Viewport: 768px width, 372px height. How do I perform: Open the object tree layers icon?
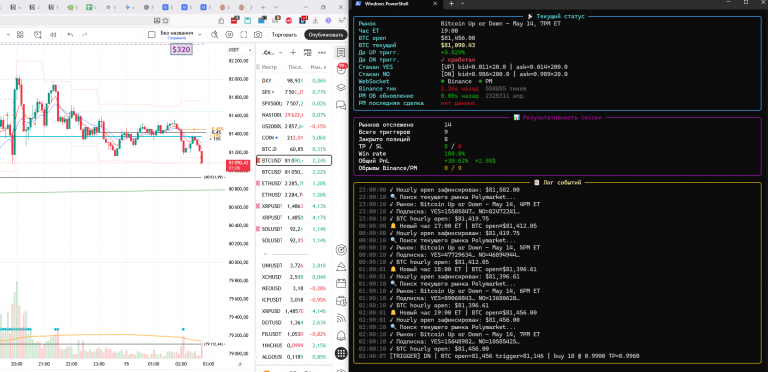341,88
